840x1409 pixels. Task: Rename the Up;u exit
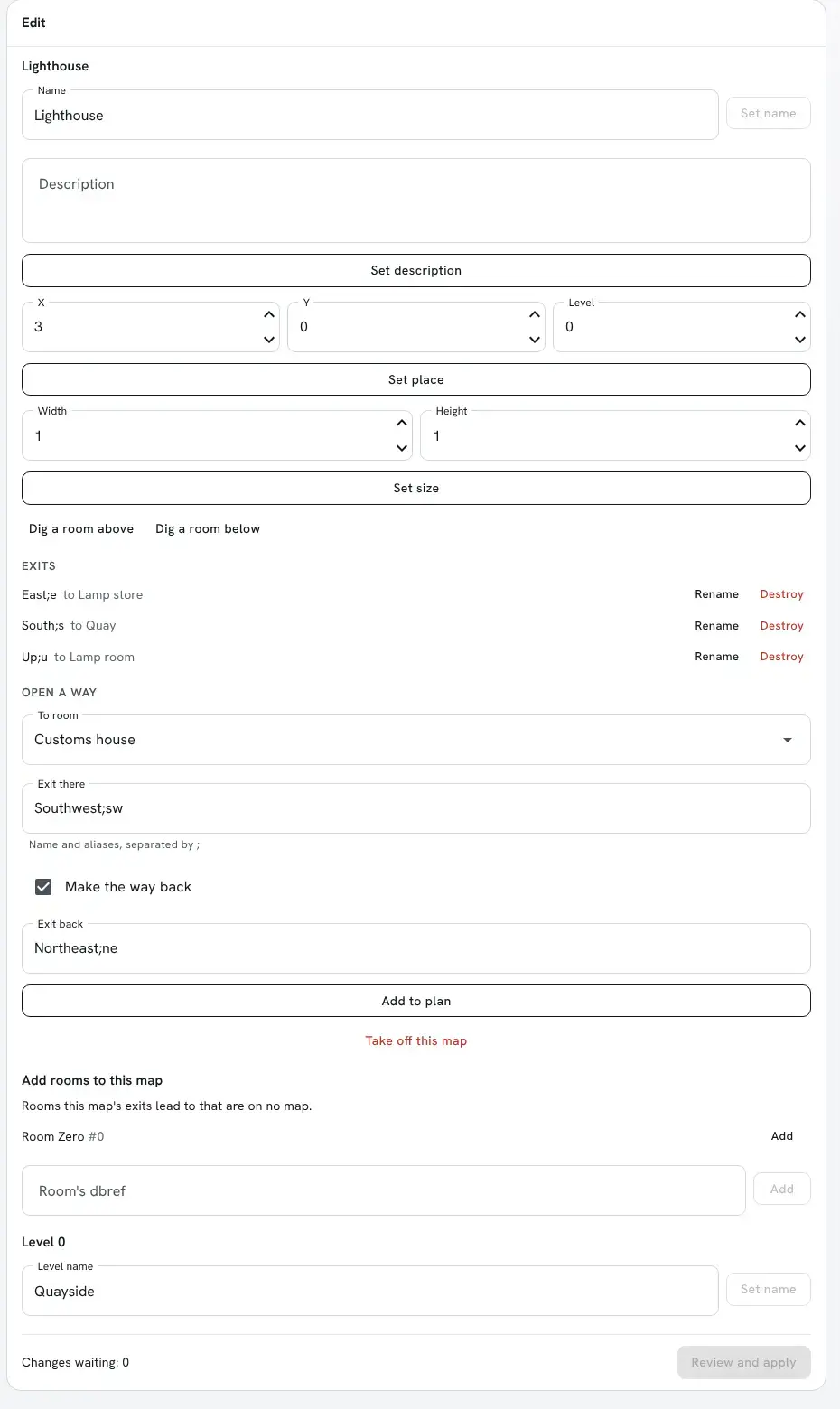[717, 657]
